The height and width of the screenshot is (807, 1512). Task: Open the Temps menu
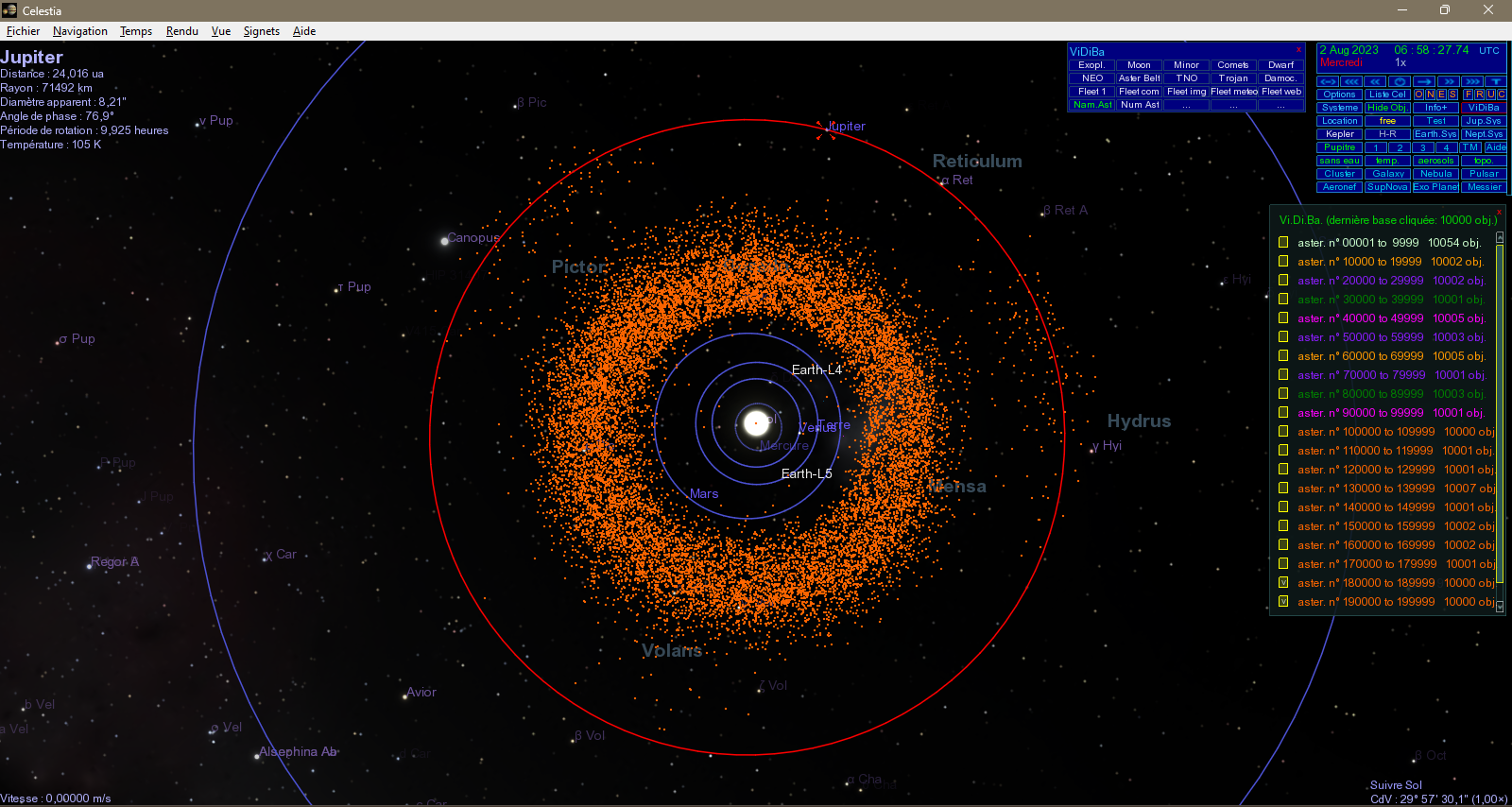pyautogui.click(x=136, y=31)
